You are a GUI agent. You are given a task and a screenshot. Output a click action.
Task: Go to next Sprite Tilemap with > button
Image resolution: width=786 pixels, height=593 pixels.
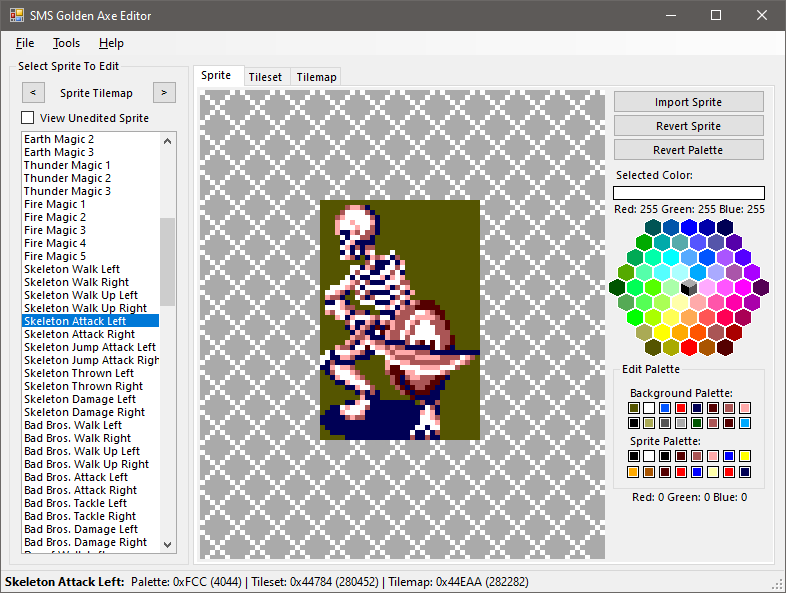(x=164, y=93)
